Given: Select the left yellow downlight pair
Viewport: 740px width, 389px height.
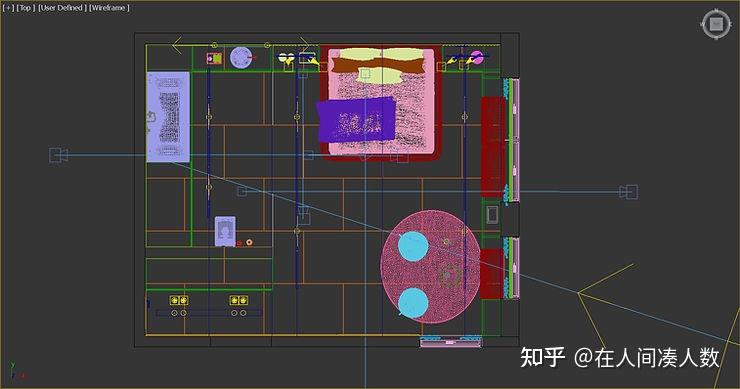Looking at the screenshot, I should coord(179,300).
